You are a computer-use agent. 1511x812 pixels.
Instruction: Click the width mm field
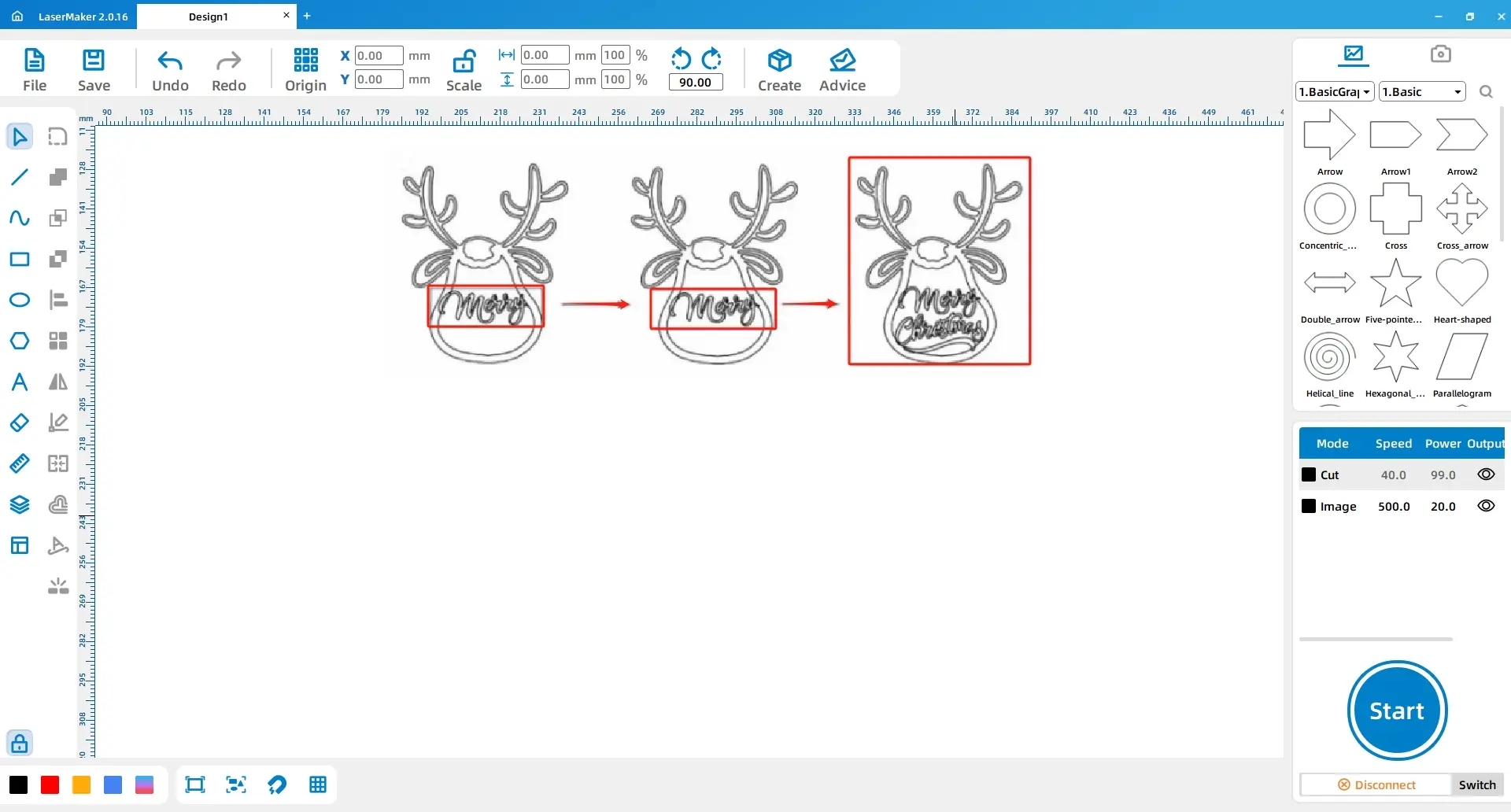pos(545,55)
